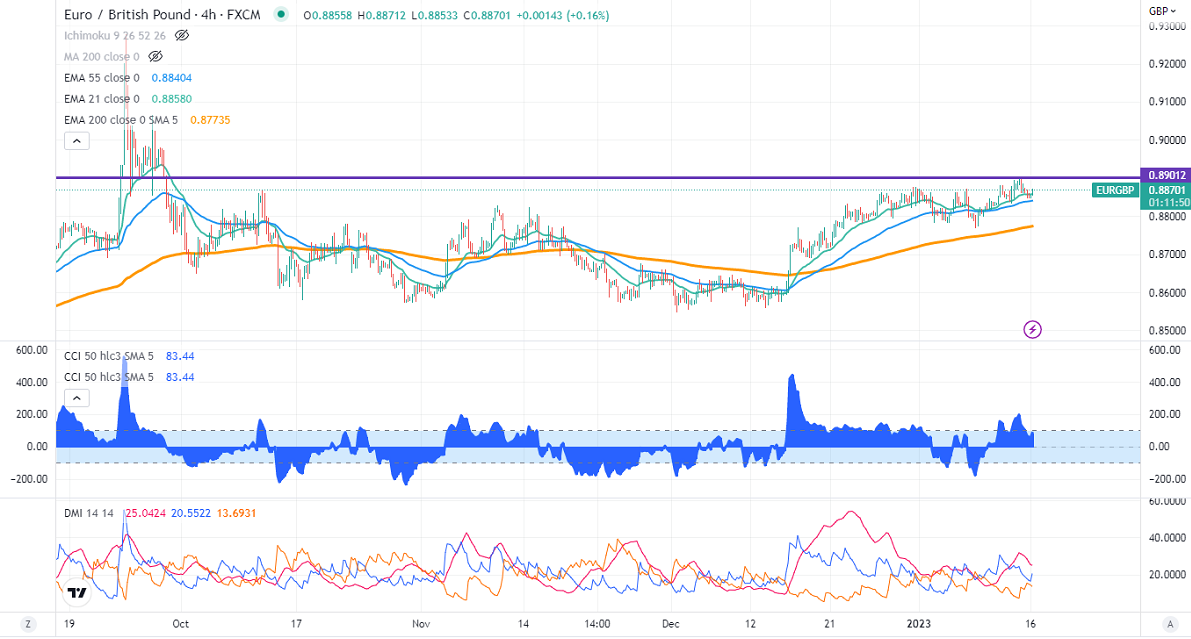The width and height of the screenshot is (1191, 639).
Task: Click the 600.00 CCI right axis label
Action: pyautogui.click(x=1164, y=350)
